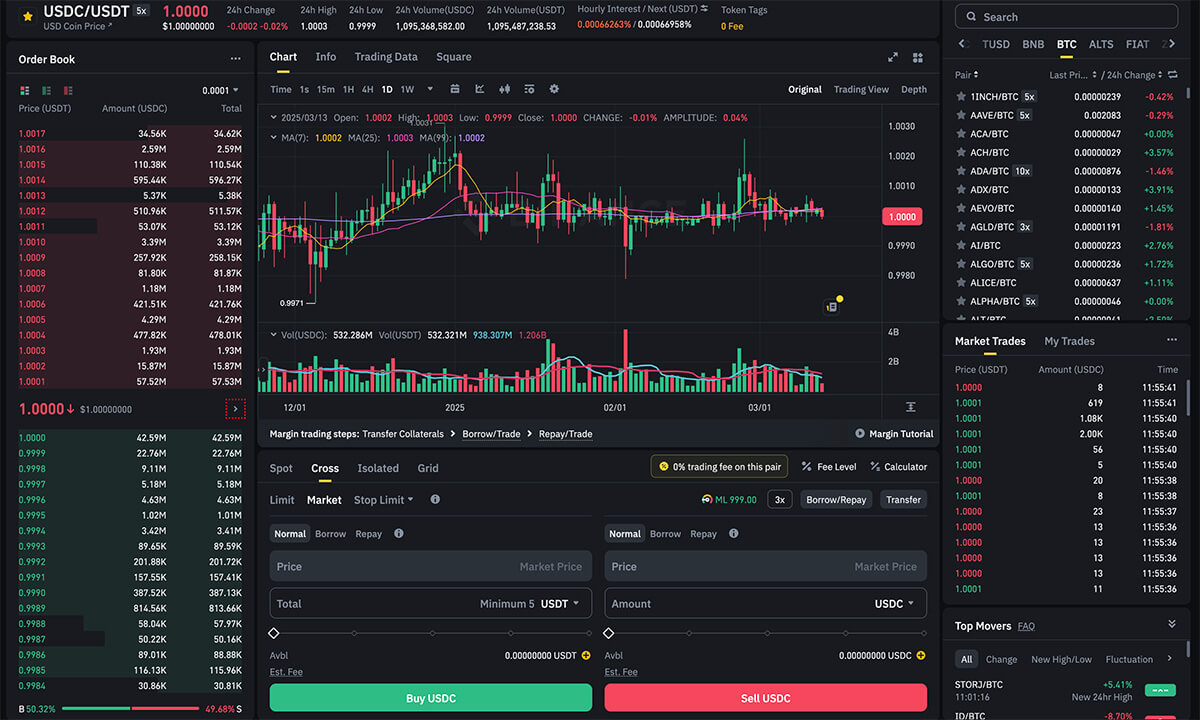
Task: Select Repay mode on sell side
Action: click(703, 534)
